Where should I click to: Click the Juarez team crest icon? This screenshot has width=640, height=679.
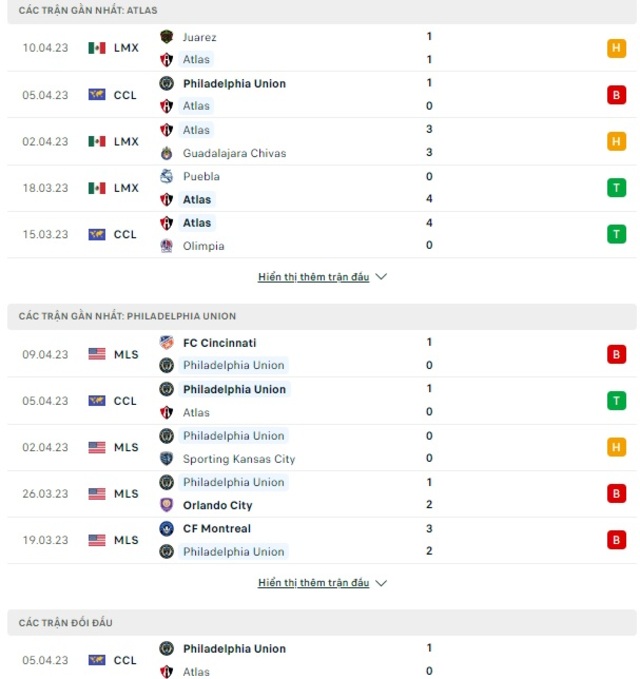pos(166,37)
